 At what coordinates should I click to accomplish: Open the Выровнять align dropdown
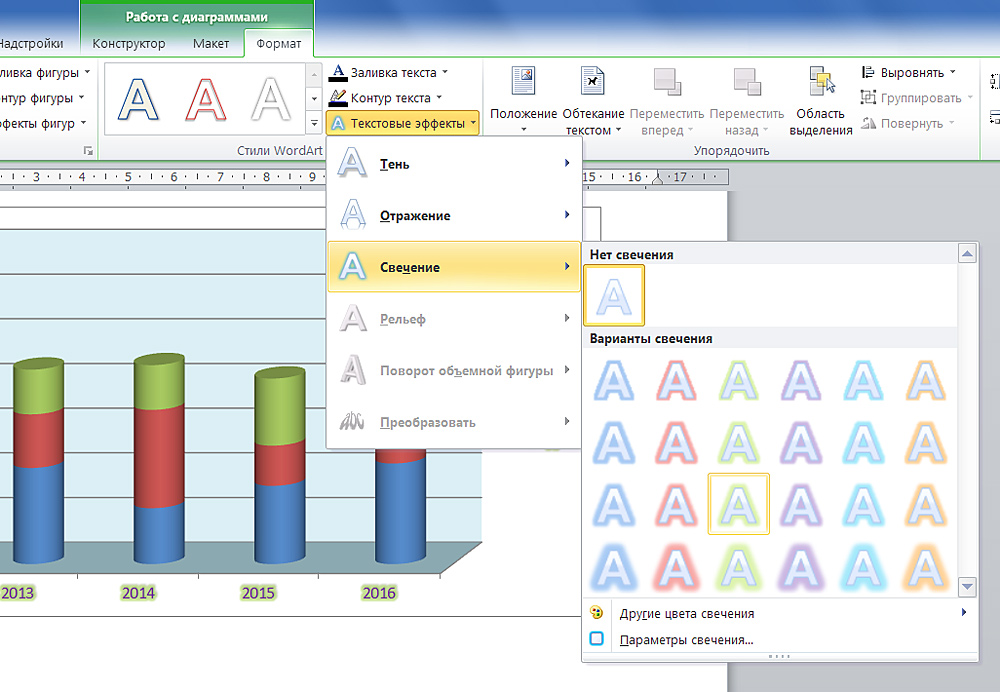908,73
